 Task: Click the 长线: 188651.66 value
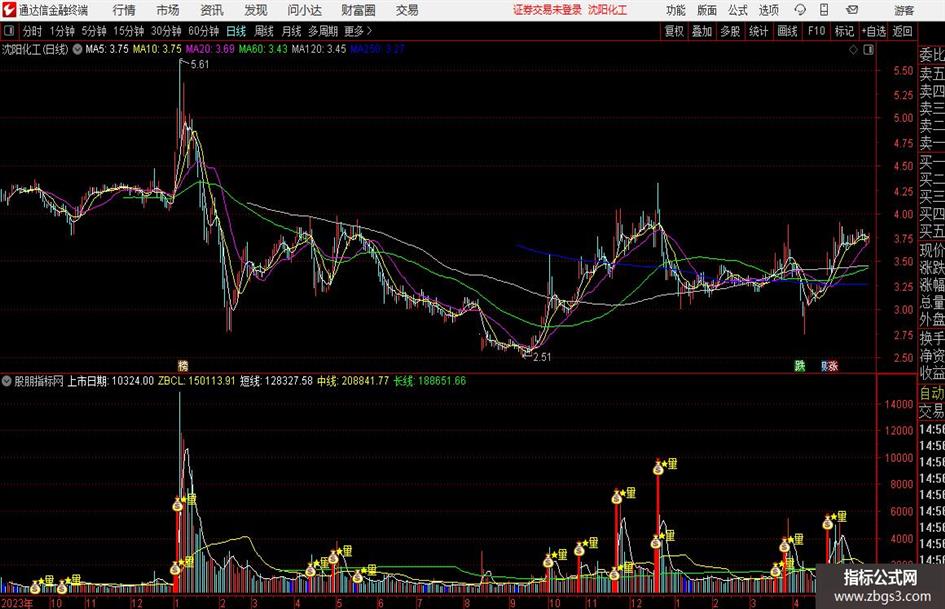[x=430, y=381]
